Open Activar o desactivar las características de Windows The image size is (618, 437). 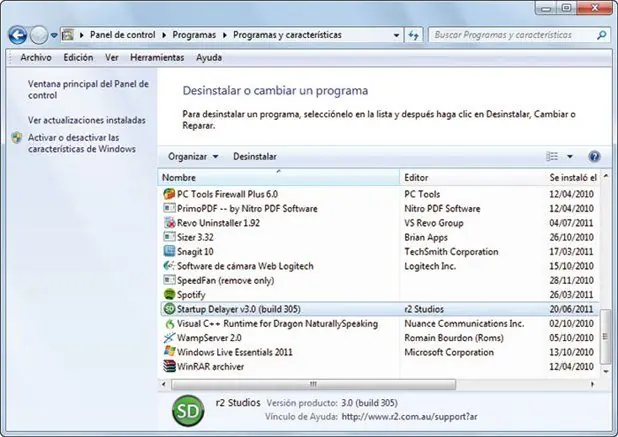coord(82,143)
